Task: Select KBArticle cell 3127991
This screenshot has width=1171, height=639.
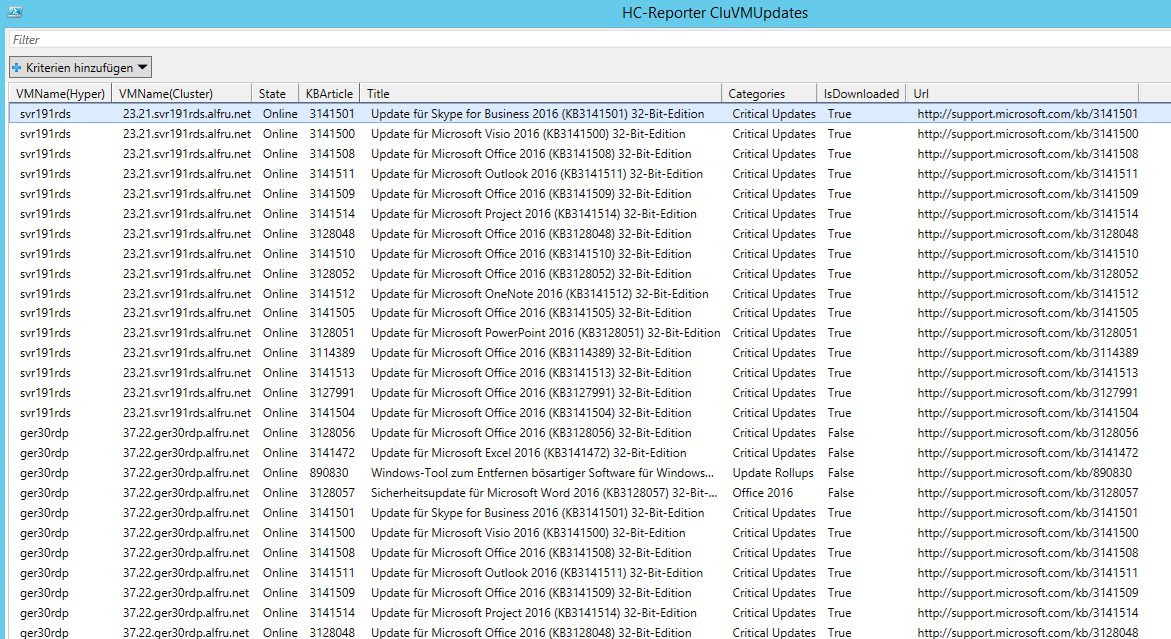Action: click(x=332, y=393)
